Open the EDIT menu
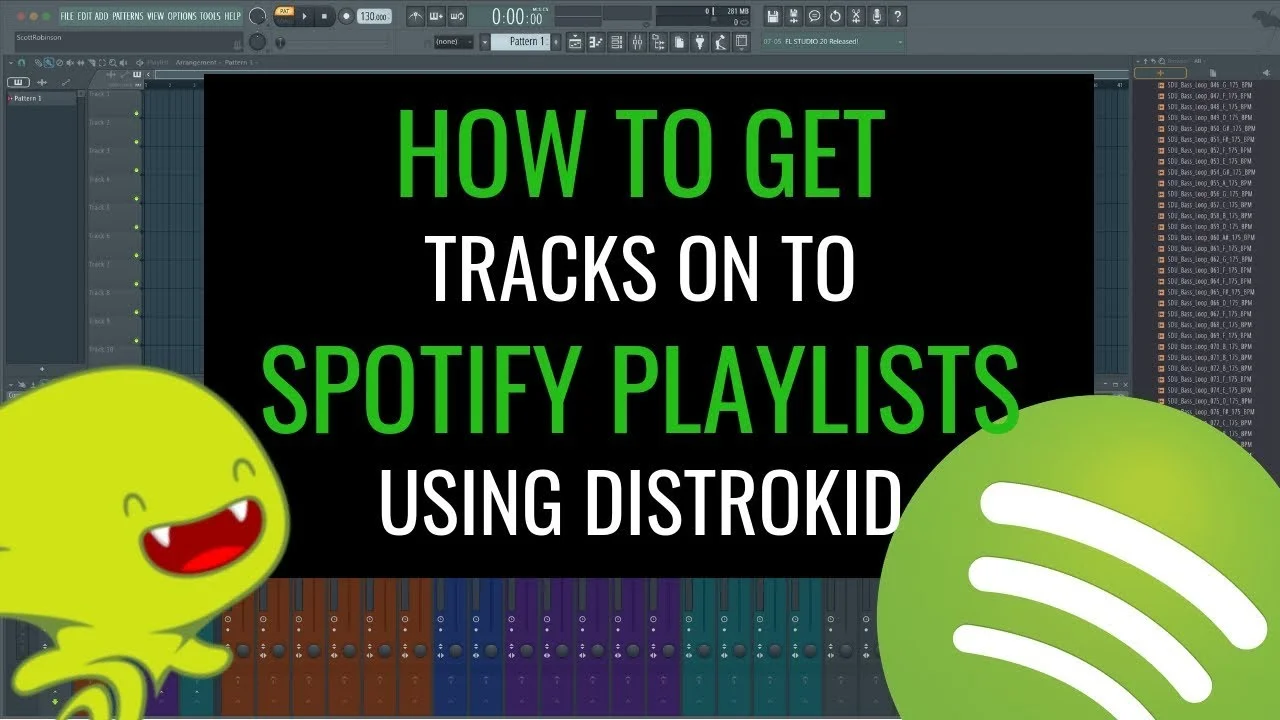 84,16
